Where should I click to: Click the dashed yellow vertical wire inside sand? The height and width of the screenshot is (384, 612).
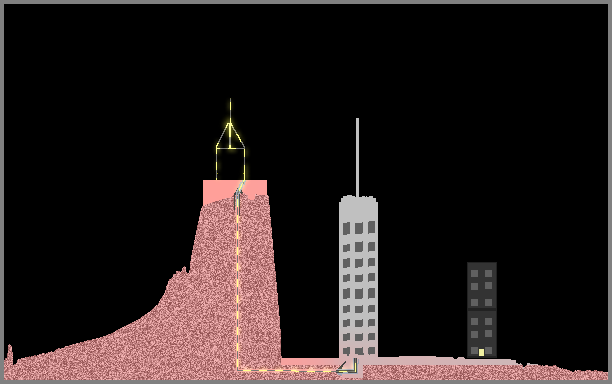click(x=238, y=282)
